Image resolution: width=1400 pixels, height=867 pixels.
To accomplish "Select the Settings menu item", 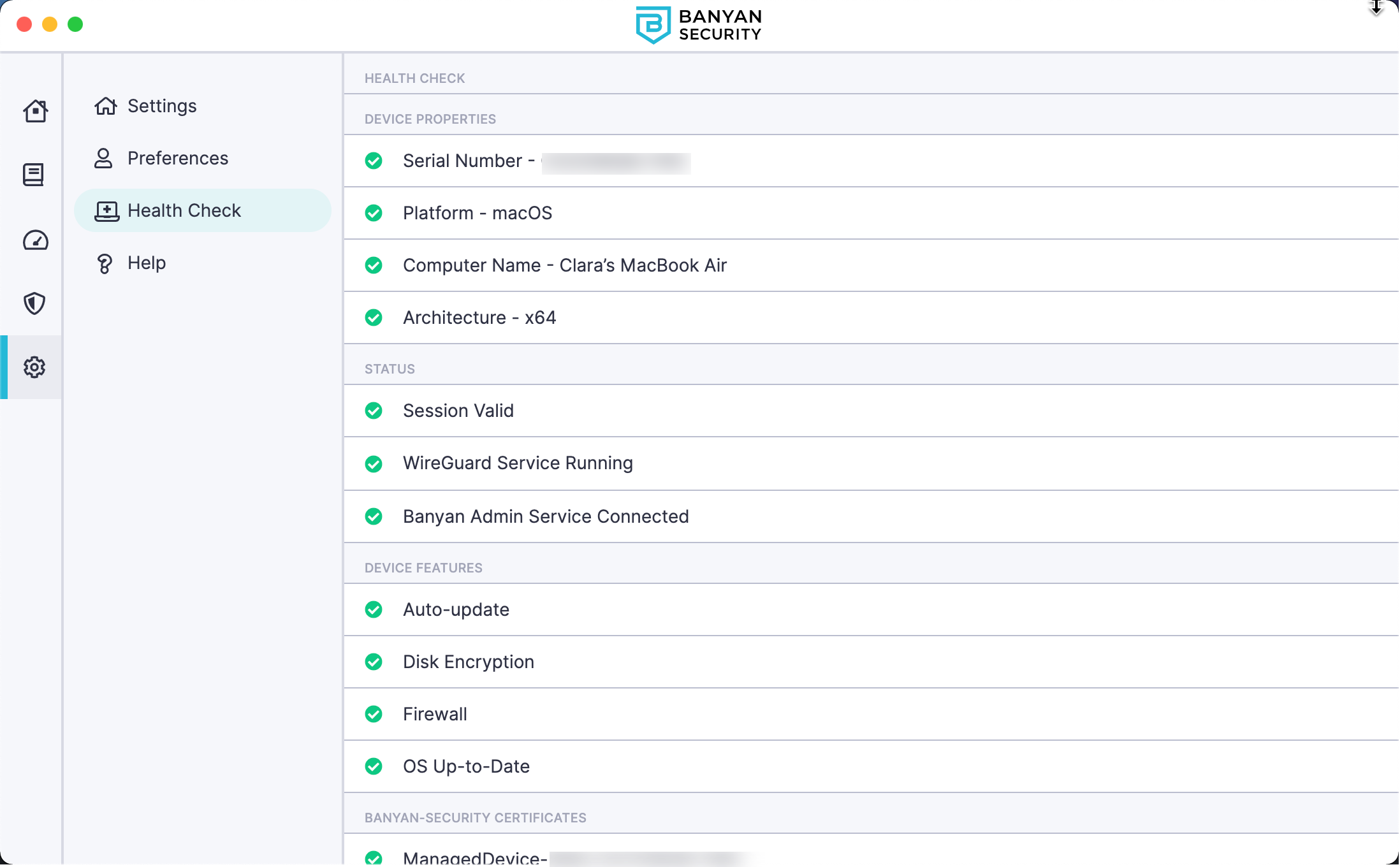I will (203, 106).
